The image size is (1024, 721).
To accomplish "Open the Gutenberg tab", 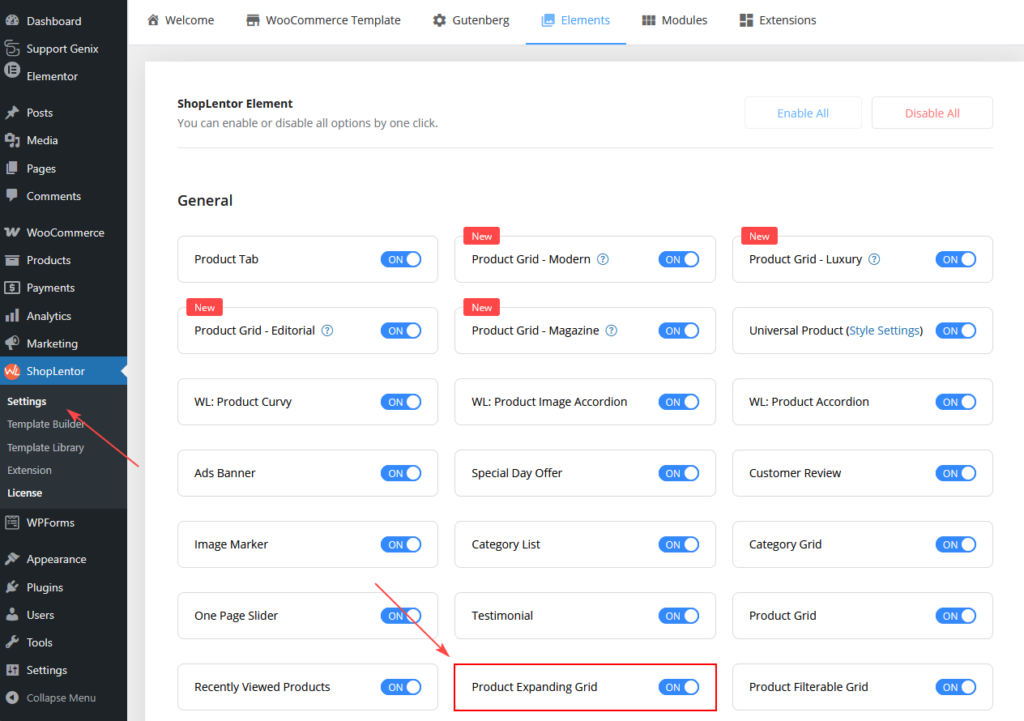I will tap(470, 19).
